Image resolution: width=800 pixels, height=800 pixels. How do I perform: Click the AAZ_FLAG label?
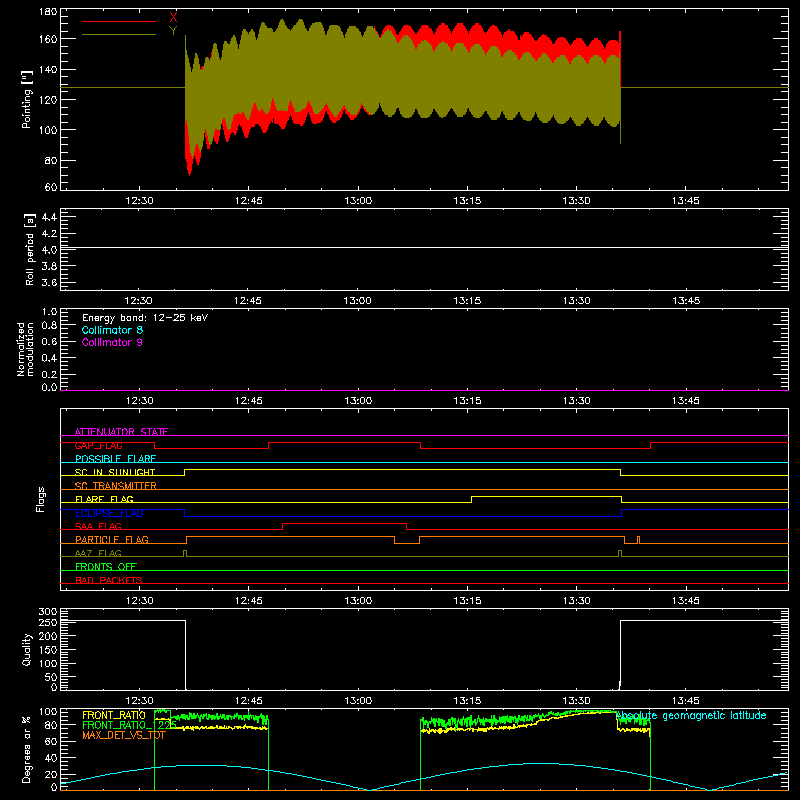click(x=98, y=553)
